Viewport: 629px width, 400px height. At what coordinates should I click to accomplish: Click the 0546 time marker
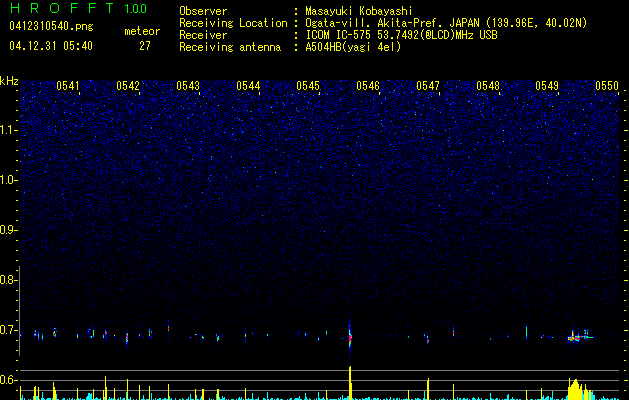[368, 86]
